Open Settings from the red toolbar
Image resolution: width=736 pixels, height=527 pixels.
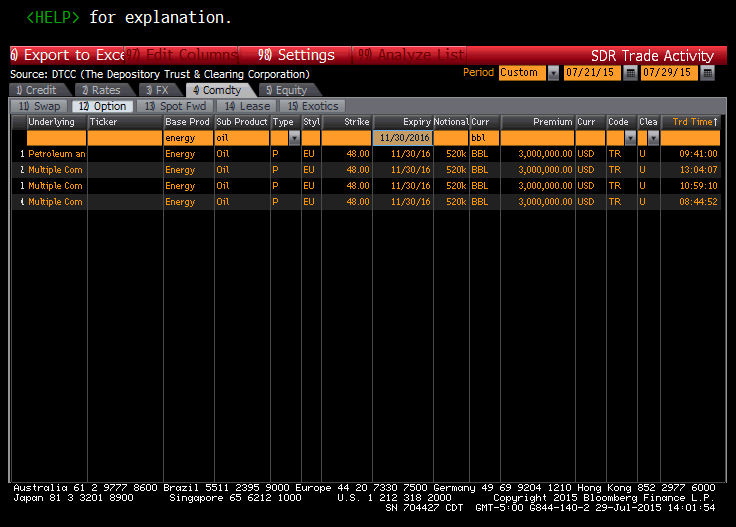tap(298, 55)
